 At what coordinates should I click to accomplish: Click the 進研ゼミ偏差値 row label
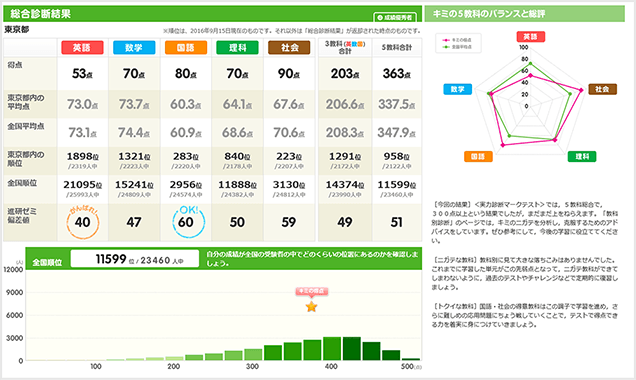click(22, 215)
